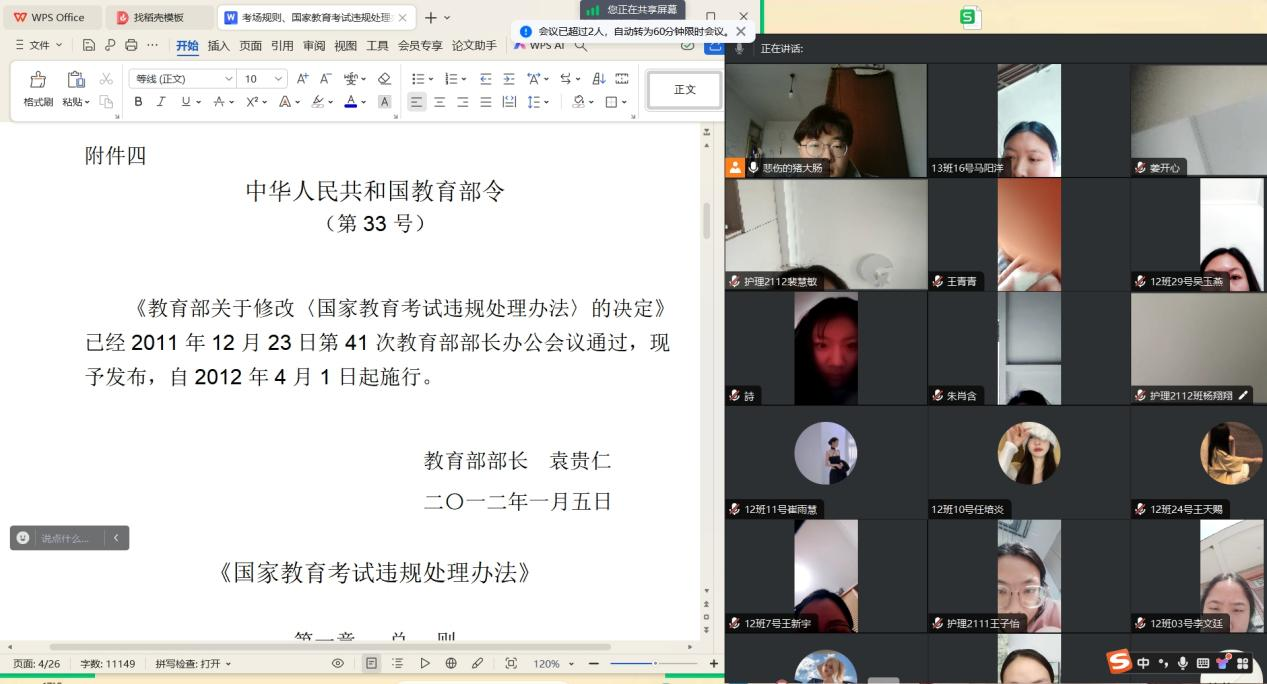Open the spell check (拼写检查) dropdown
This screenshot has width=1267, height=684.
pos(193,663)
